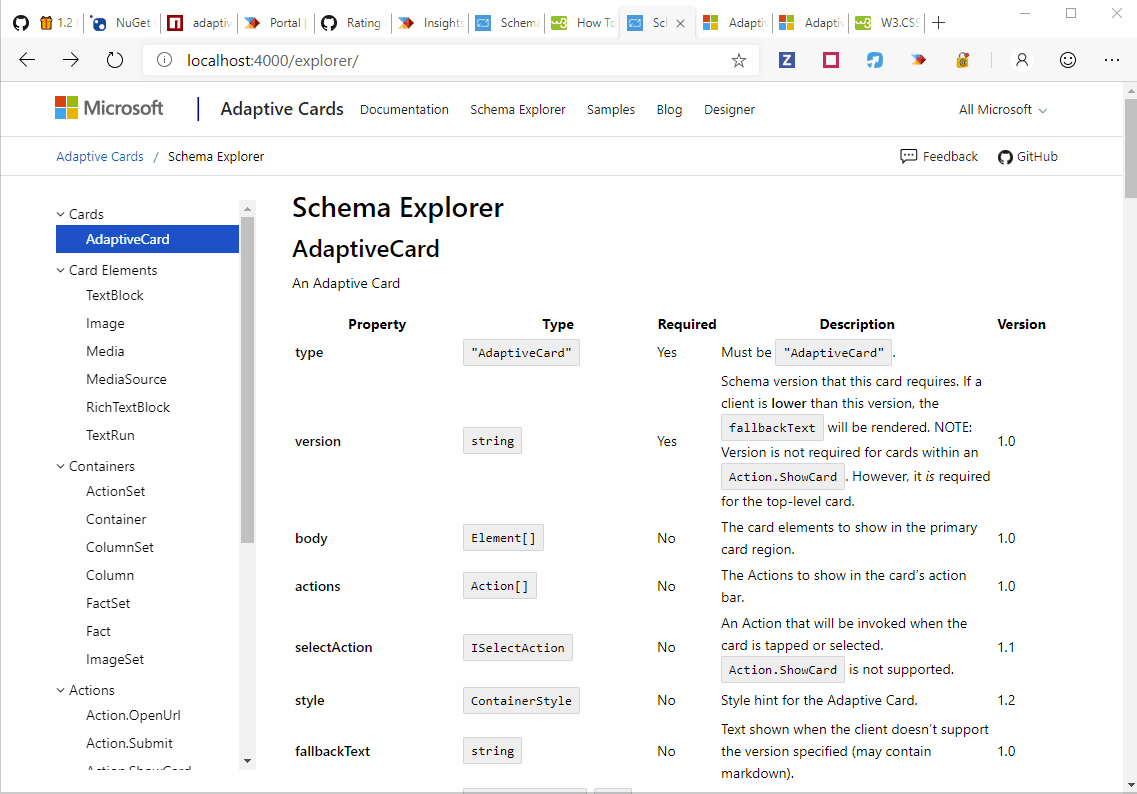Click the Element[] type link
This screenshot has height=794, width=1137.
point(503,538)
